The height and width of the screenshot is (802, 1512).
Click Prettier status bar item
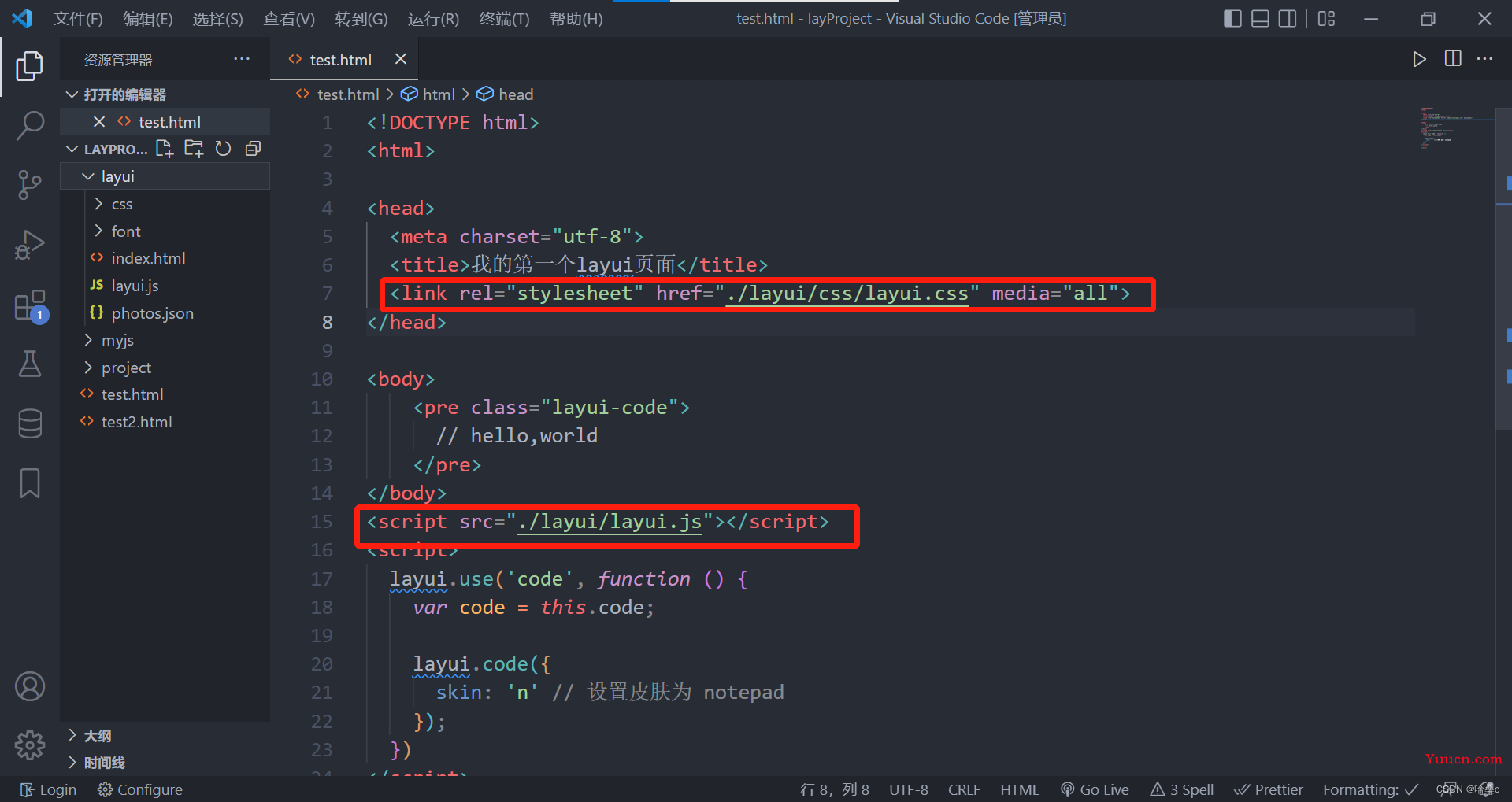[1269, 789]
